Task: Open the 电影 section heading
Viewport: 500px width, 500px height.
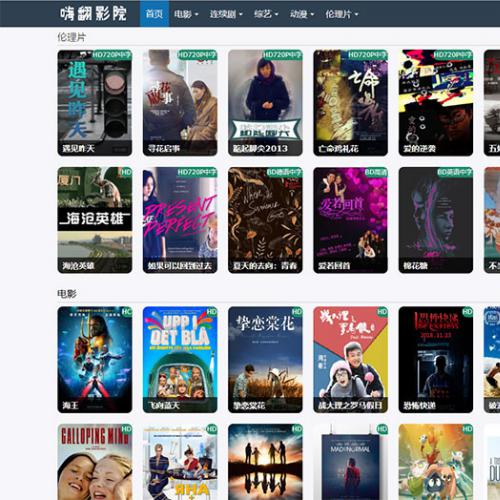Action: 67,294
